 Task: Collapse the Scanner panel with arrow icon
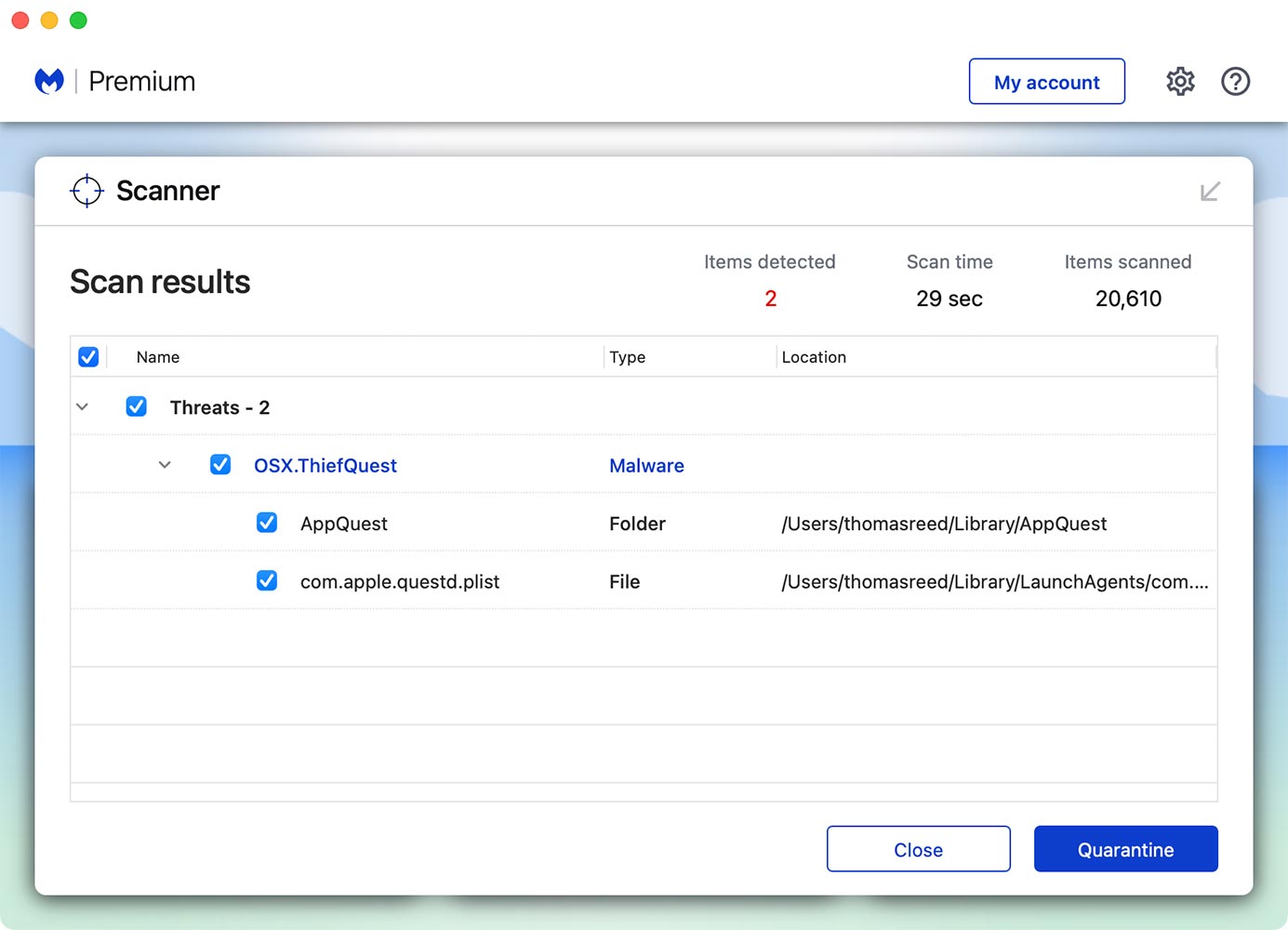coord(1209,192)
